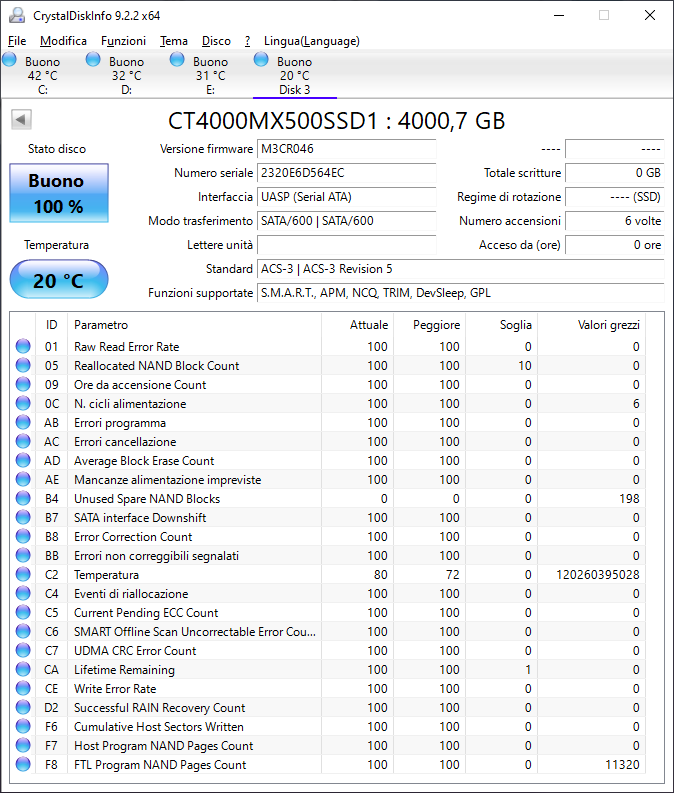Click status orb for Errori non correggibili segnalati

coord(23,555)
